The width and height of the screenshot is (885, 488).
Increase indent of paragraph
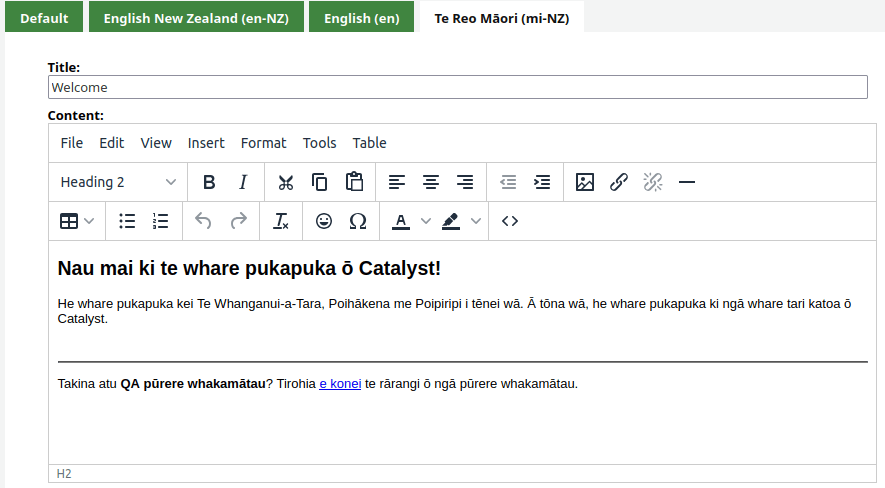pyautogui.click(x=542, y=182)
